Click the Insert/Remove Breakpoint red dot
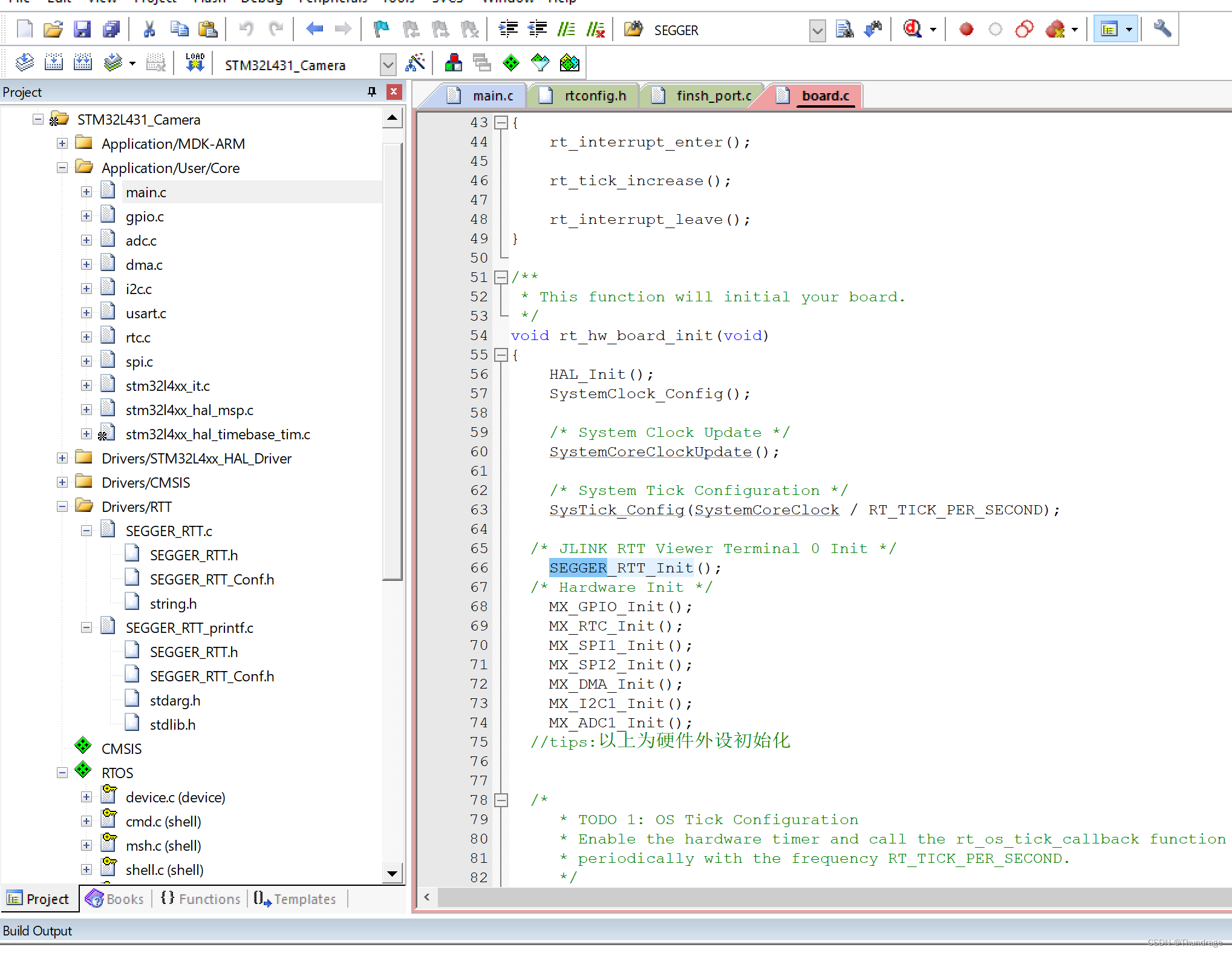Viewport: 1232px width, 953px height. [x=966, y=29]
